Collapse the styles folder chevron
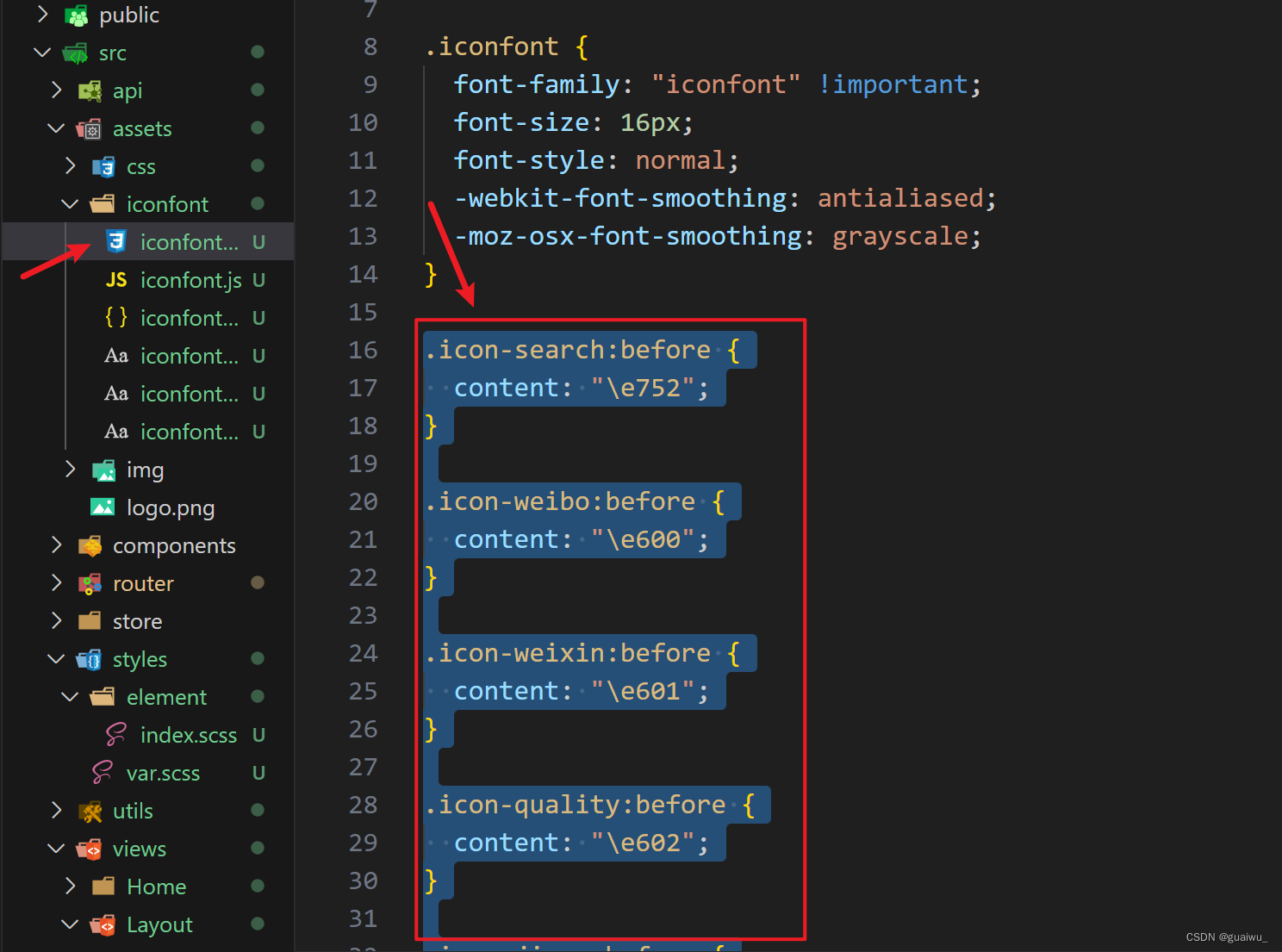 pos(57,659)
